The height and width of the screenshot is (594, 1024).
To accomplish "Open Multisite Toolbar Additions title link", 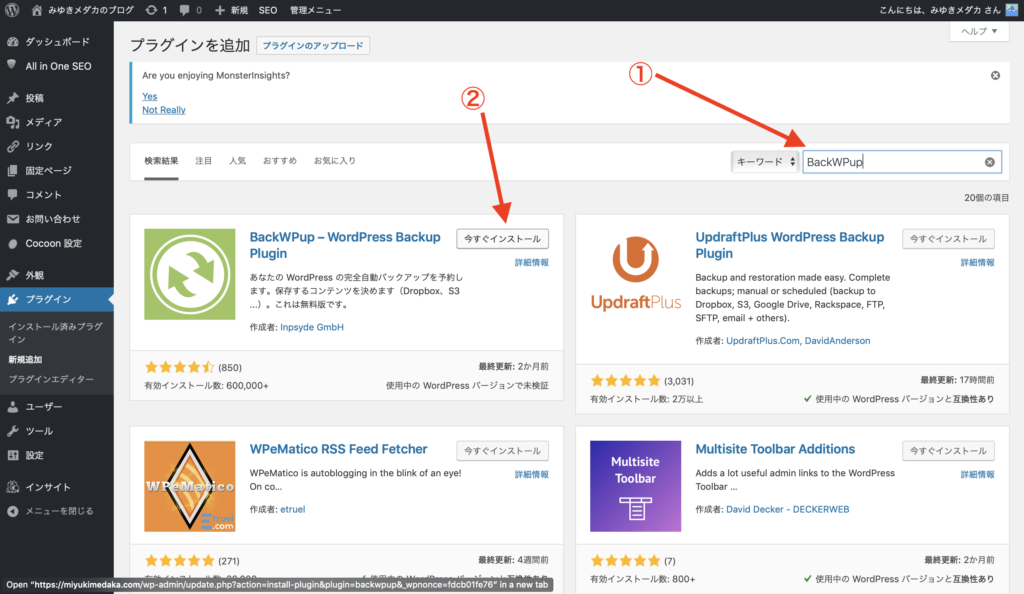I will click(x=775, y=449).
